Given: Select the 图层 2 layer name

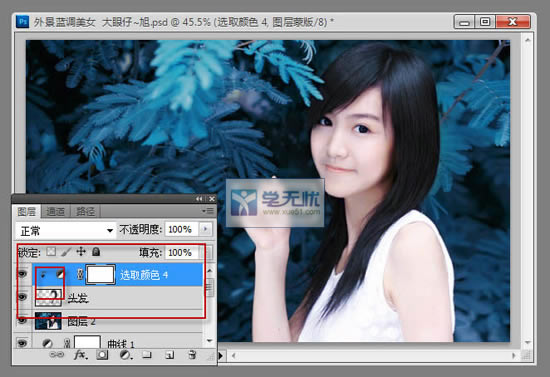Looking at the screenshot, I should [81, 321].
